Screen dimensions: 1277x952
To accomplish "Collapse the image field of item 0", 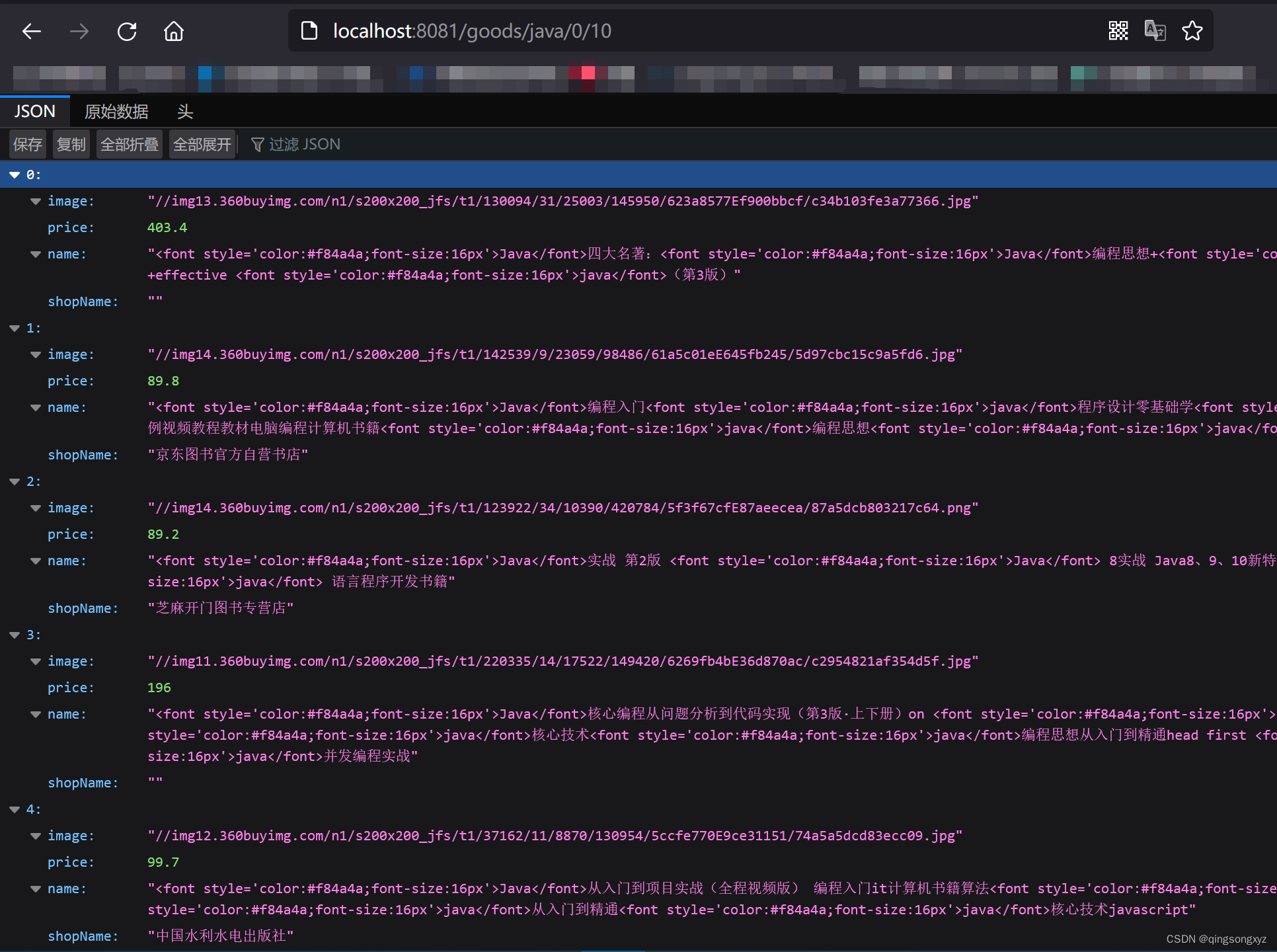I will [x=36, y=201].
